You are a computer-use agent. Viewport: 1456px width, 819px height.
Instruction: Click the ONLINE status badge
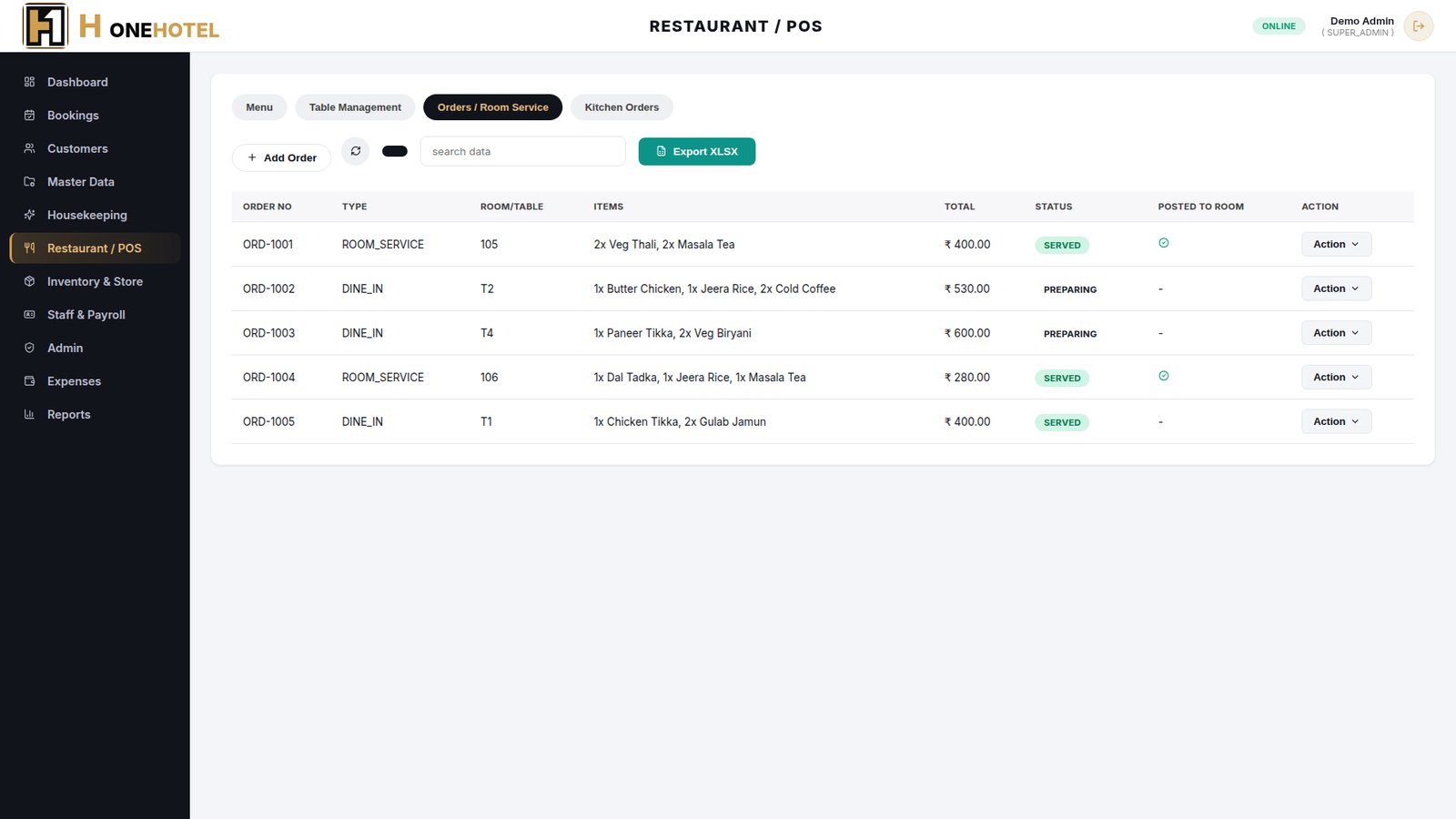(x=1279, y=26)
